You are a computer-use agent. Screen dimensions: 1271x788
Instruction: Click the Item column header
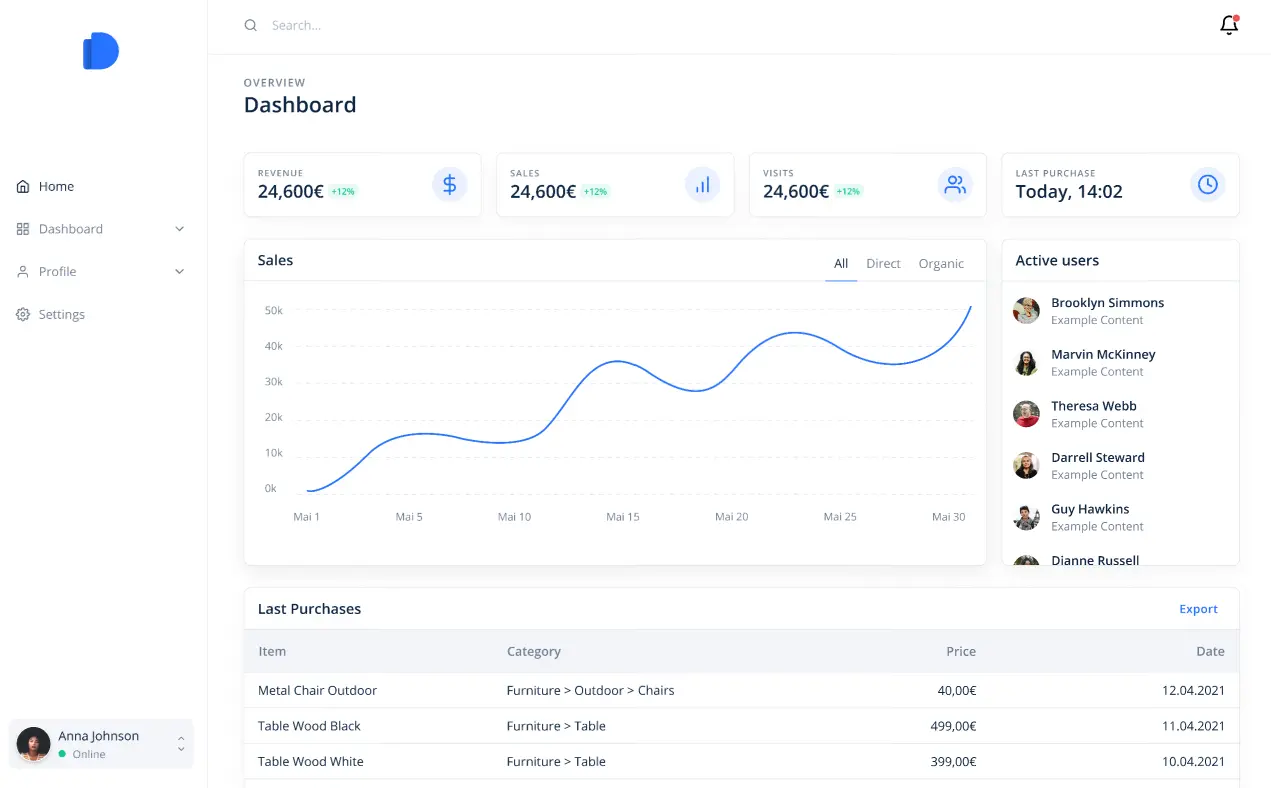pos(272,651)
